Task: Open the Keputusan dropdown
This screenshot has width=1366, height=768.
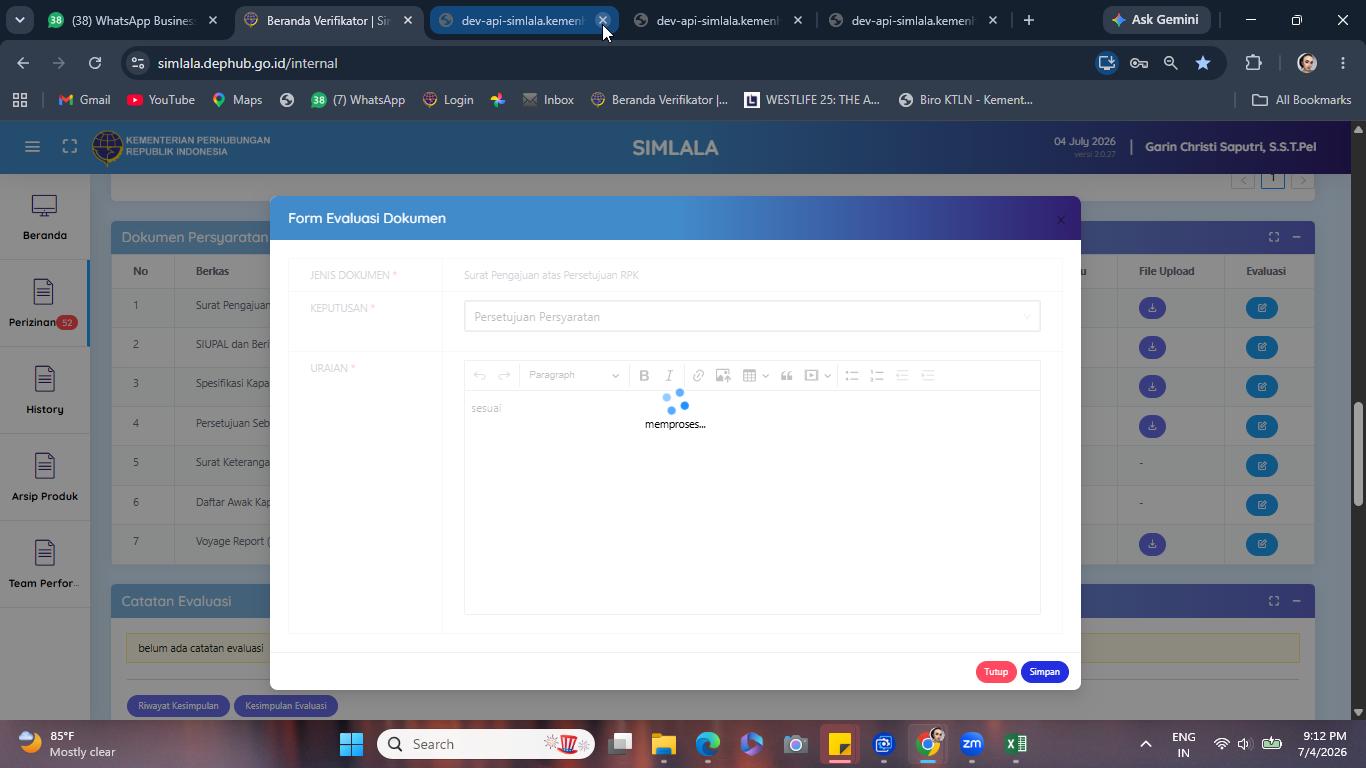Action: (752, 317)
